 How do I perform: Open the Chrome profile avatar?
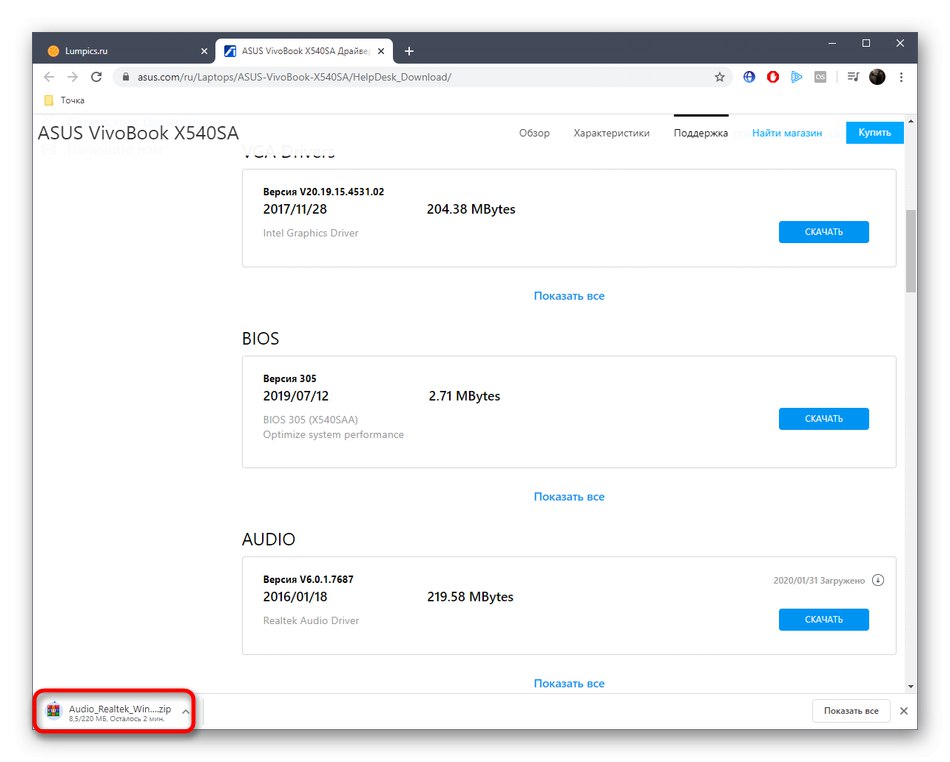pos(877,77)
